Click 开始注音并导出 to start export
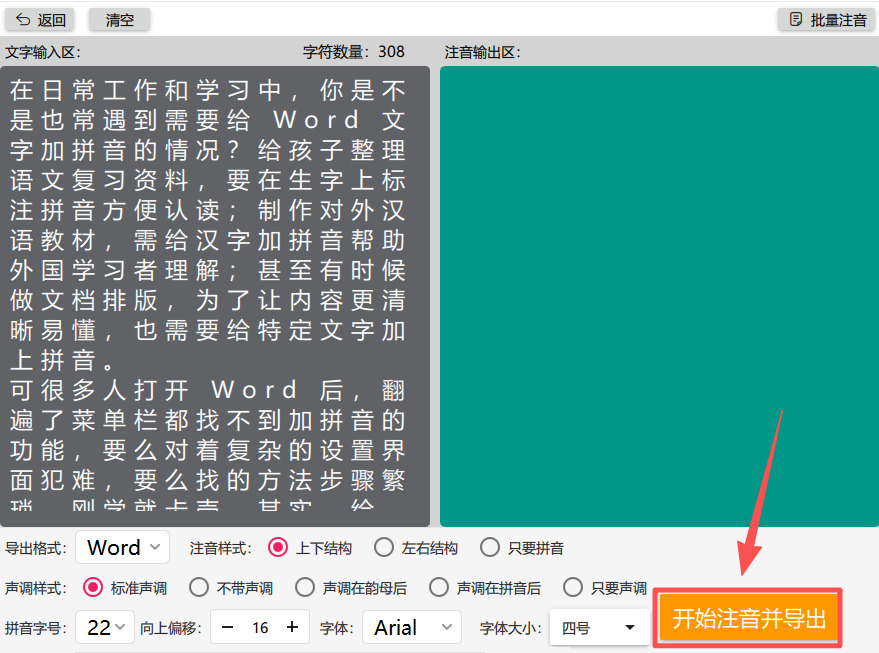This screenshot has height=653, width=879. (x=748, y=617)
